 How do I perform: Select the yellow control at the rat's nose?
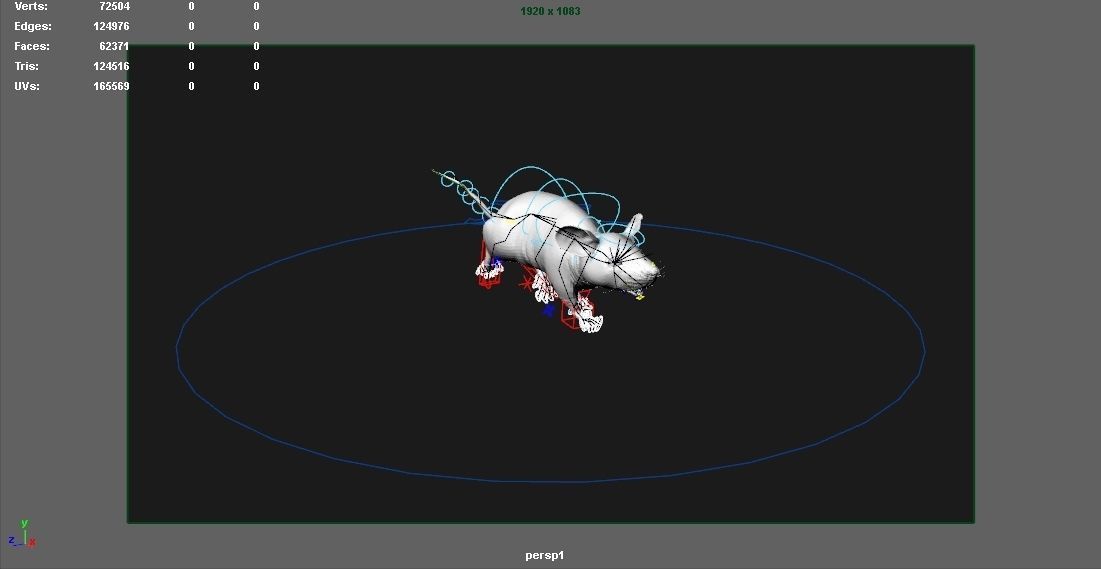pos(639,297)
